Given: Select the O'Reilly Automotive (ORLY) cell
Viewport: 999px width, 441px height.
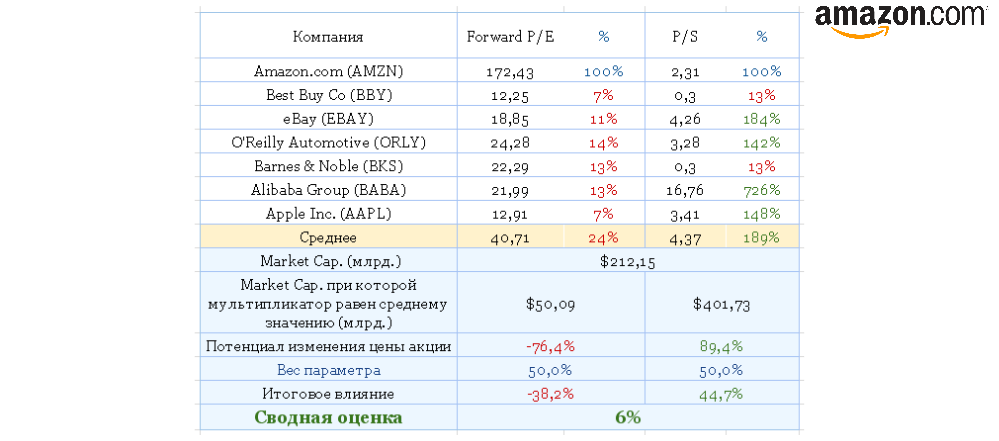Looking at the screenshot, I should point(328,142).
